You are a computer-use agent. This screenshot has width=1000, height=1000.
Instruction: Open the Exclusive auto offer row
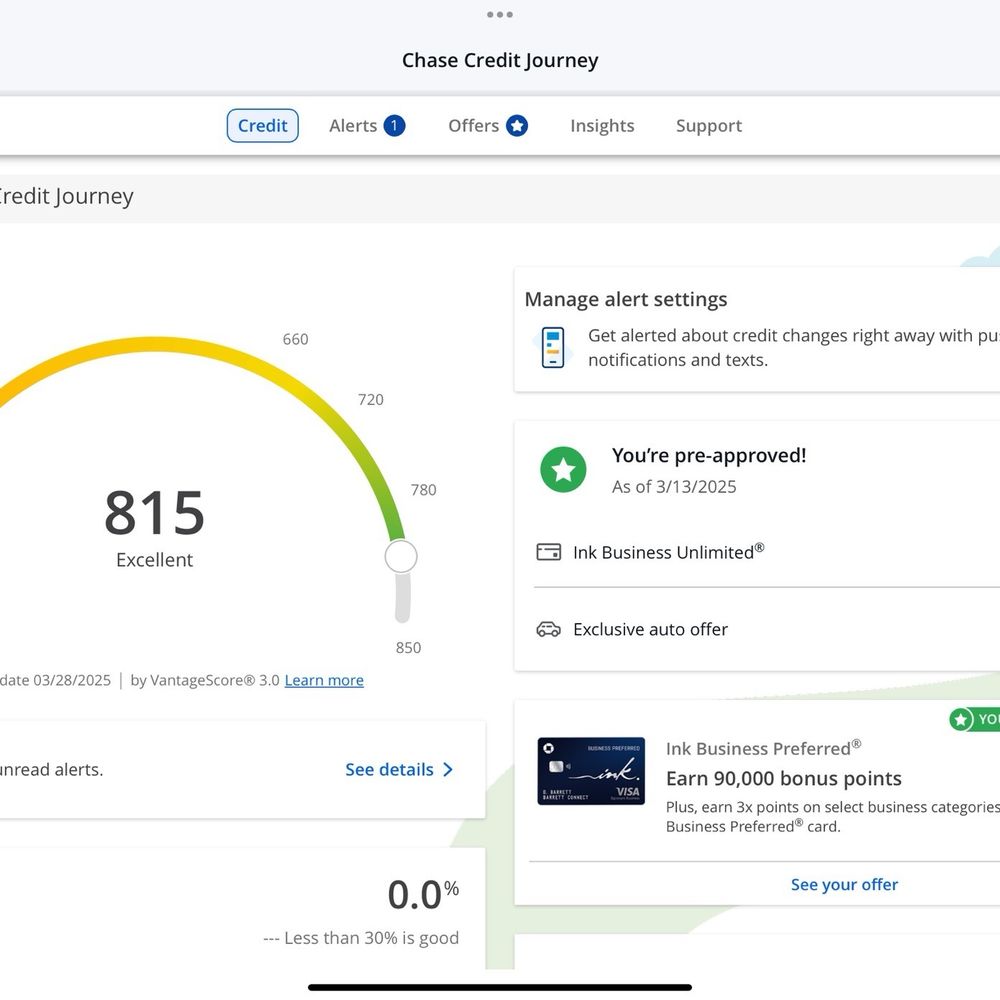(650, 629)
